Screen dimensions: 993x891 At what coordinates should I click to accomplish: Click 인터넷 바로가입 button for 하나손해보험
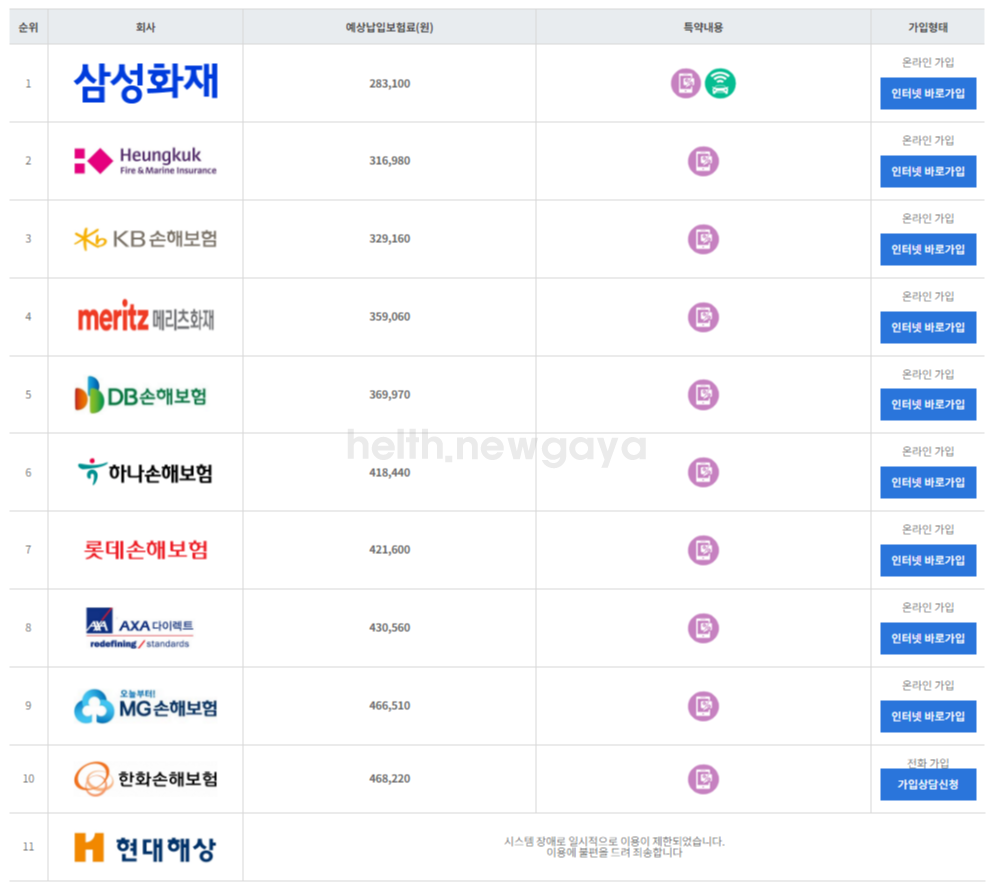[x=928, y=483]
